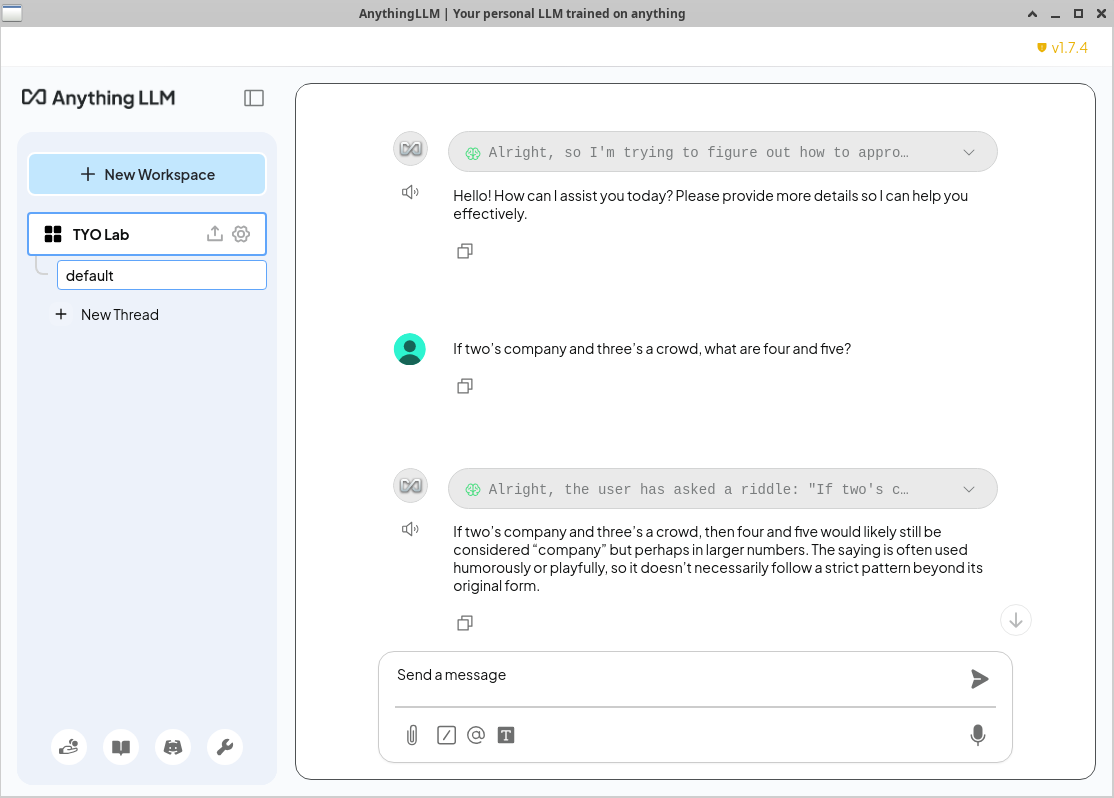Click the first assistant avatar icon
This screenshot has width=1114, height=798.
(411, 149)
